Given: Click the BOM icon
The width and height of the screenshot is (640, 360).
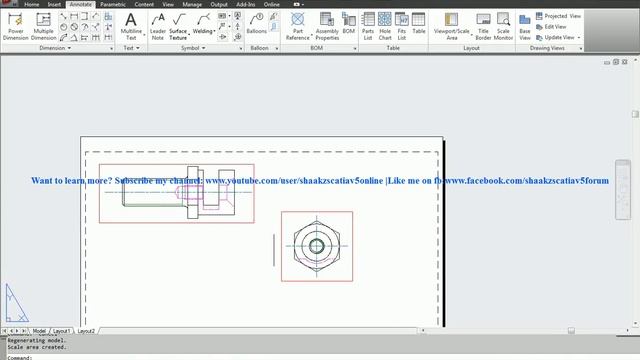Looking at the screenshot, I should click(349, 23).
